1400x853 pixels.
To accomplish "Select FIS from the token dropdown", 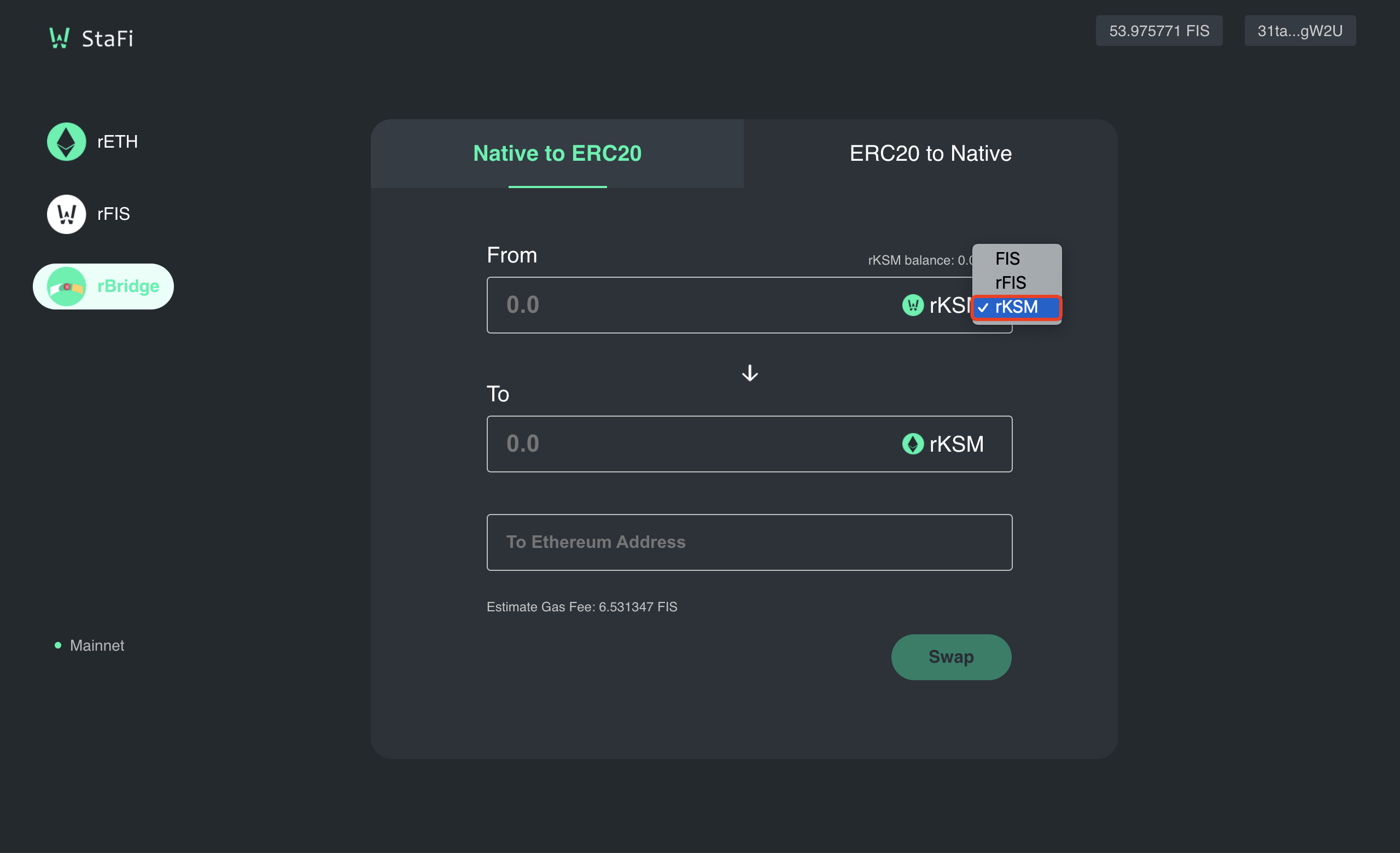I will [x=1007, y=259].
